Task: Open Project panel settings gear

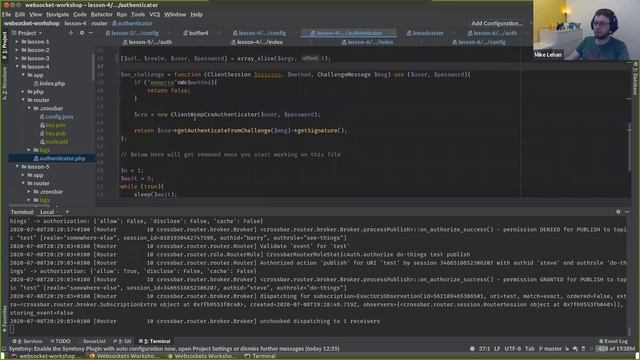Action: coord(82,33)
